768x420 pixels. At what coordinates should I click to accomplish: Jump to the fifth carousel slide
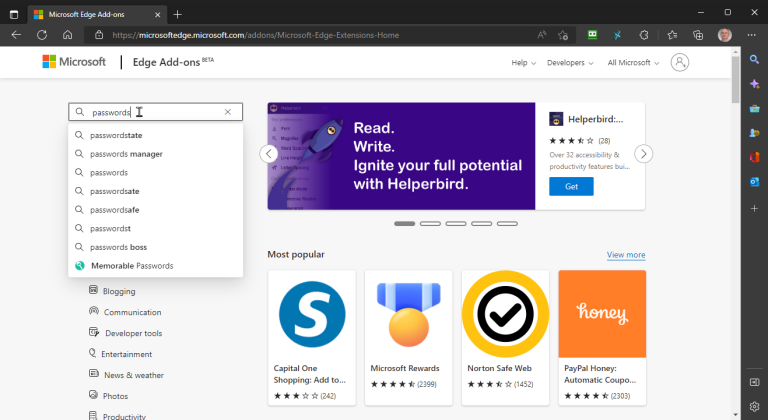[x=507, y=223]
